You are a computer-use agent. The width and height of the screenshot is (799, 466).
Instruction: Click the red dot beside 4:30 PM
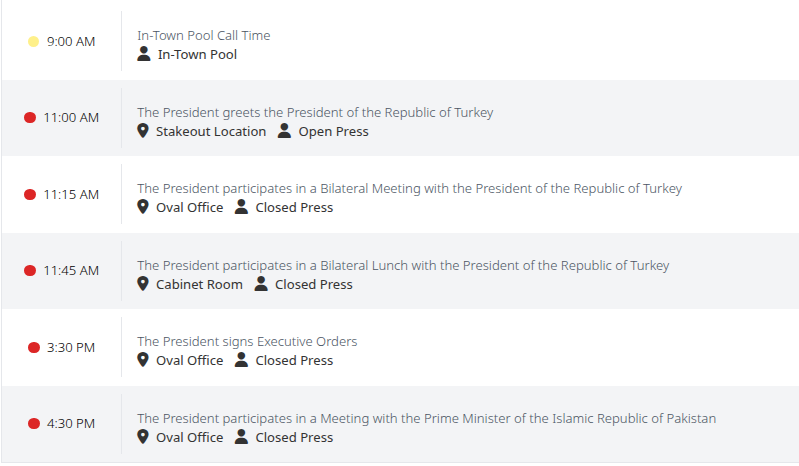34,424
